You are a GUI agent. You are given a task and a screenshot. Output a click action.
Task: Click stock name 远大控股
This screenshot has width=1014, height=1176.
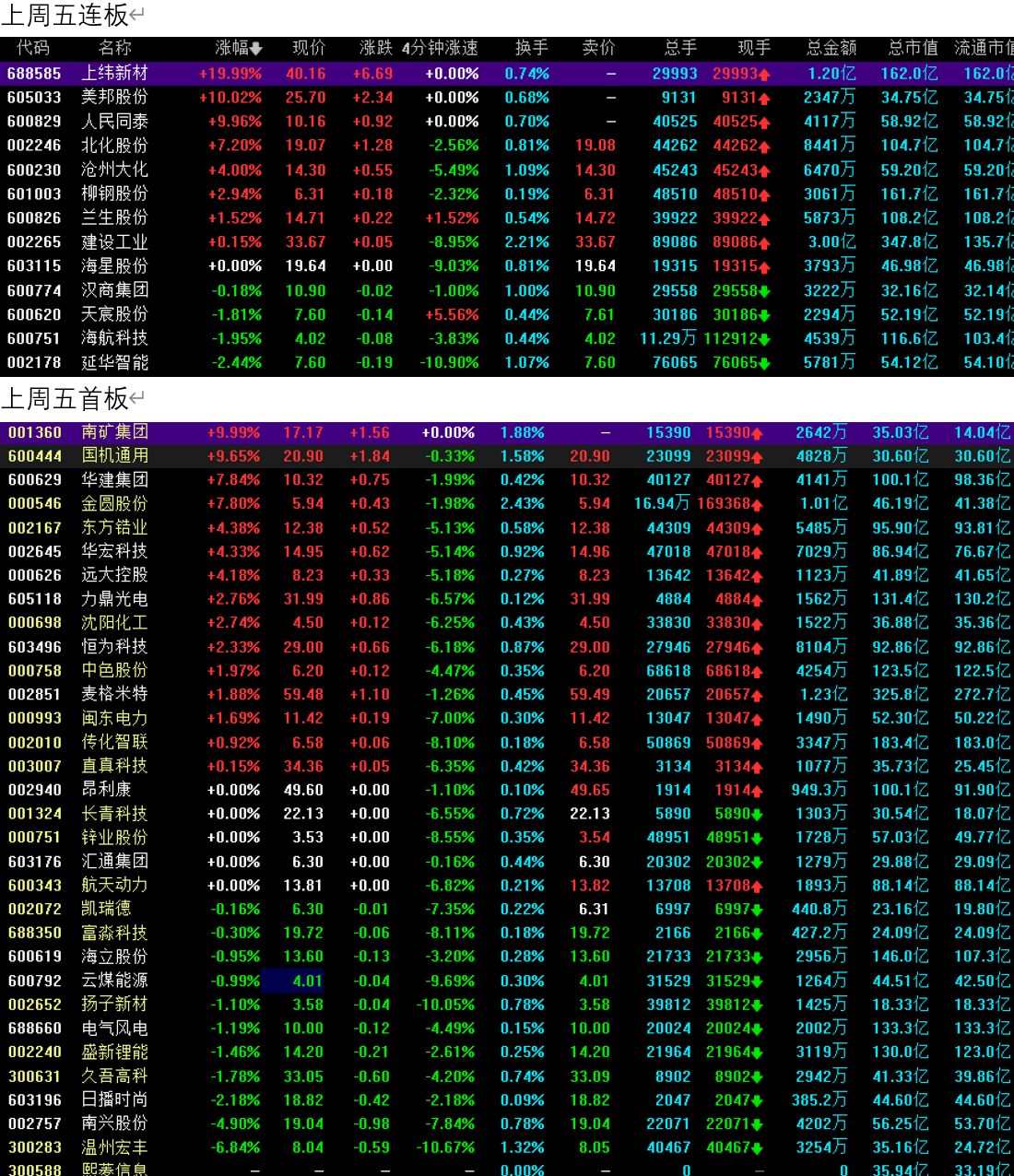(x=114, y=575)
